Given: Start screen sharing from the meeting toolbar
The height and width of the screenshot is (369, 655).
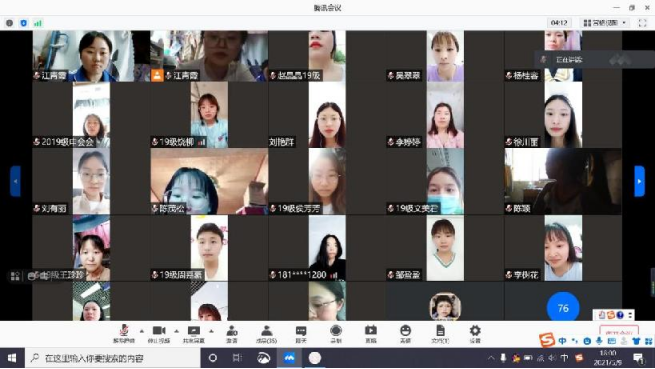Looking at the screenshot, I should point(194,333).
